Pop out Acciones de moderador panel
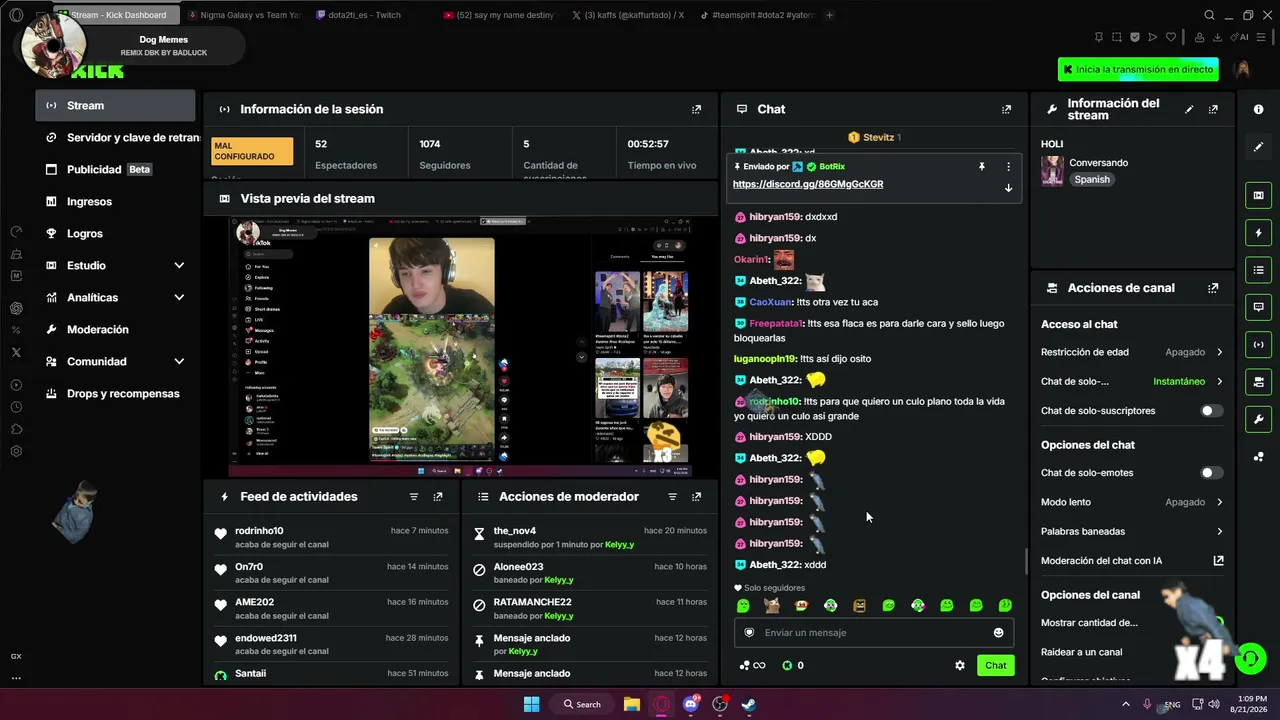 pos(696,497)
